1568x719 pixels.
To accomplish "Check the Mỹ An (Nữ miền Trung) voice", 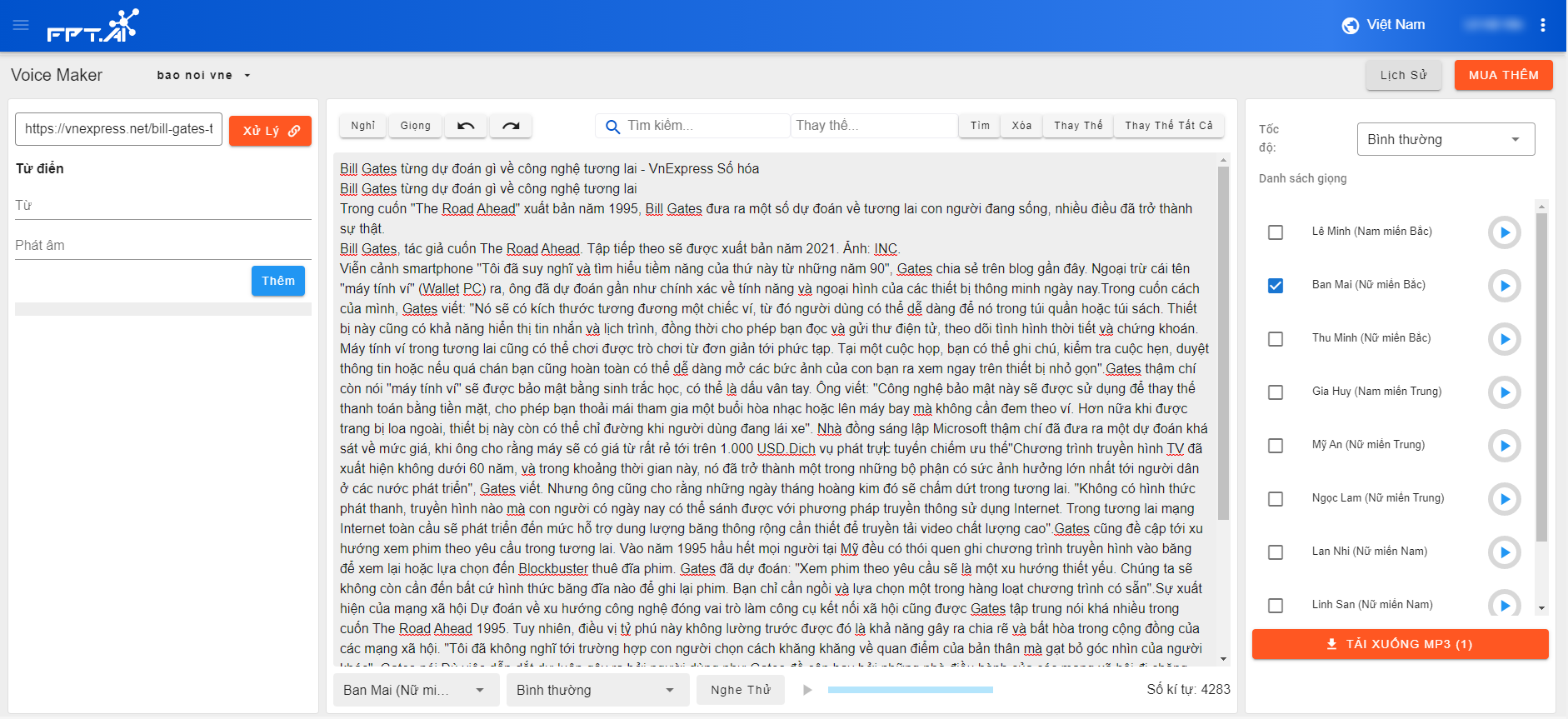I will (1276, 446).
